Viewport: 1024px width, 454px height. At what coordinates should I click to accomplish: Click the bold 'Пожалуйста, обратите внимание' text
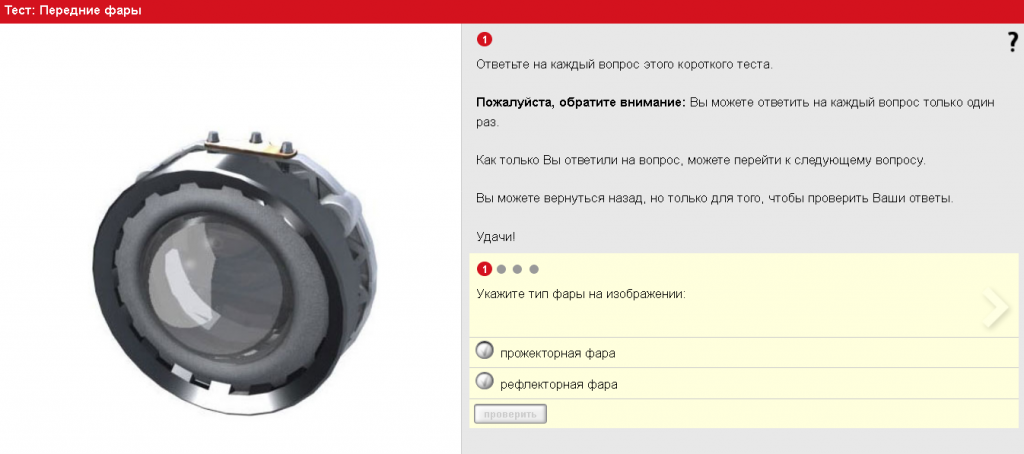click(580, 103)
